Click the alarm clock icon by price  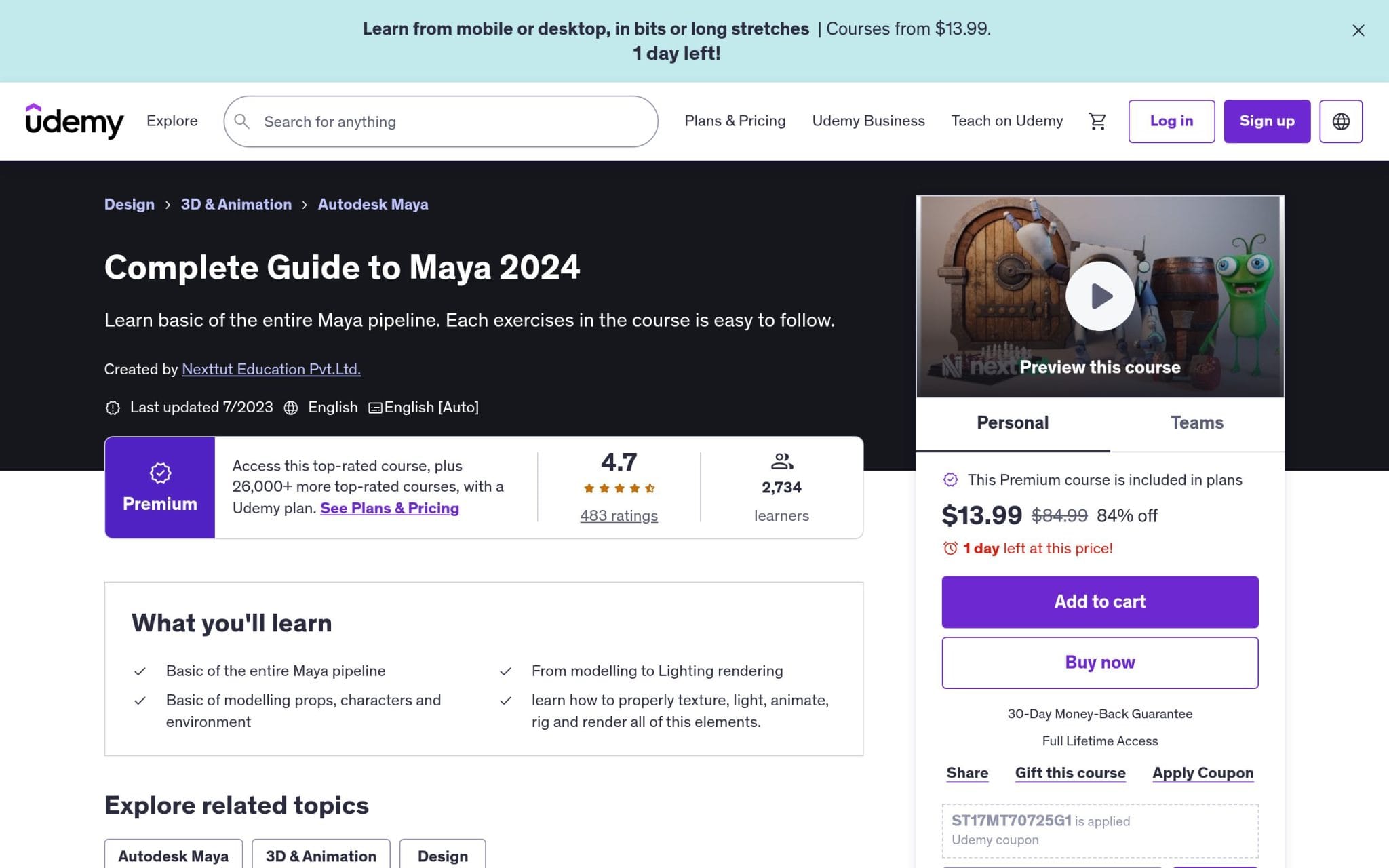[950, 548]
